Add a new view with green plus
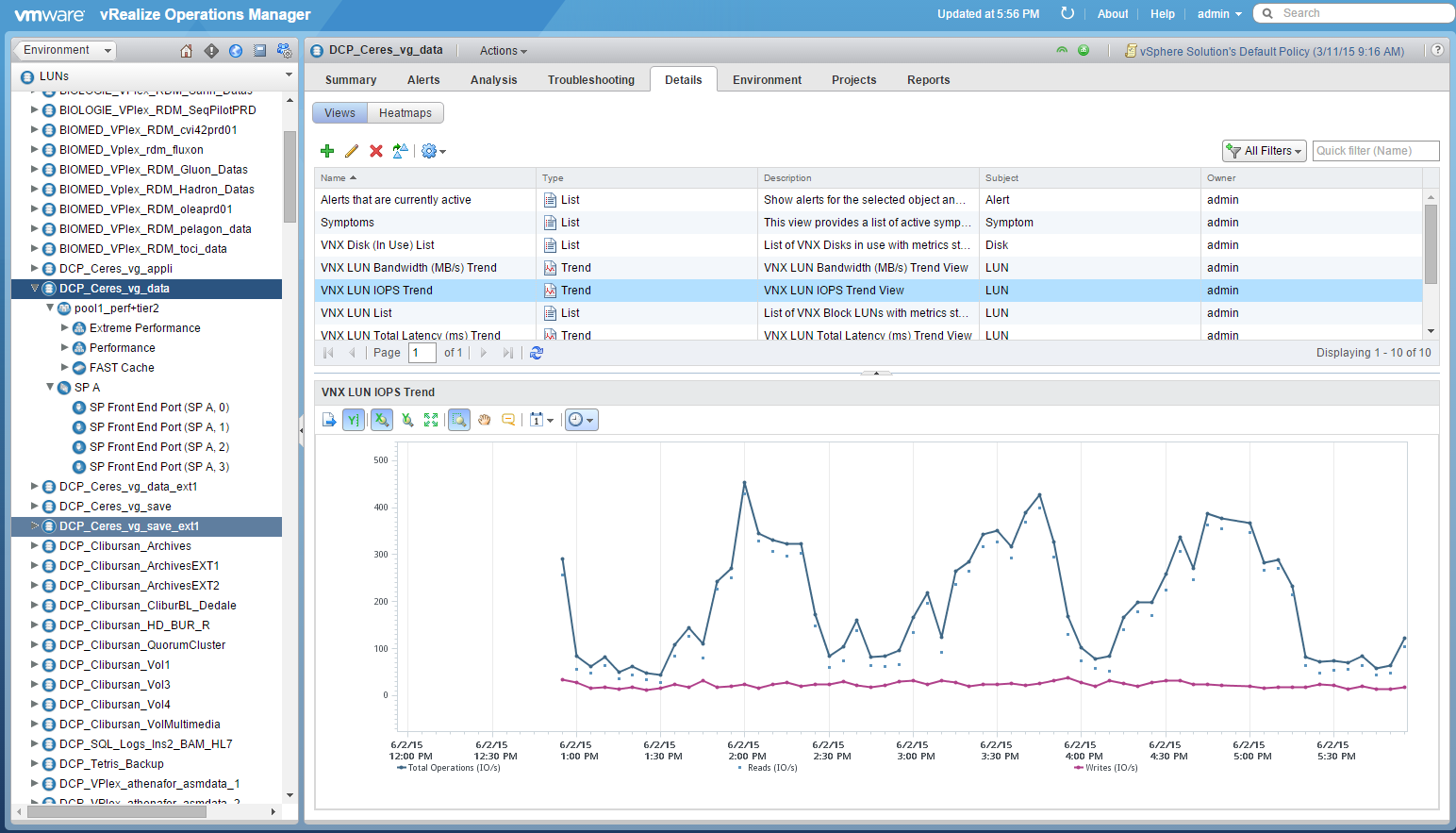Screen dimensions: 1456x833 [327, 151]
